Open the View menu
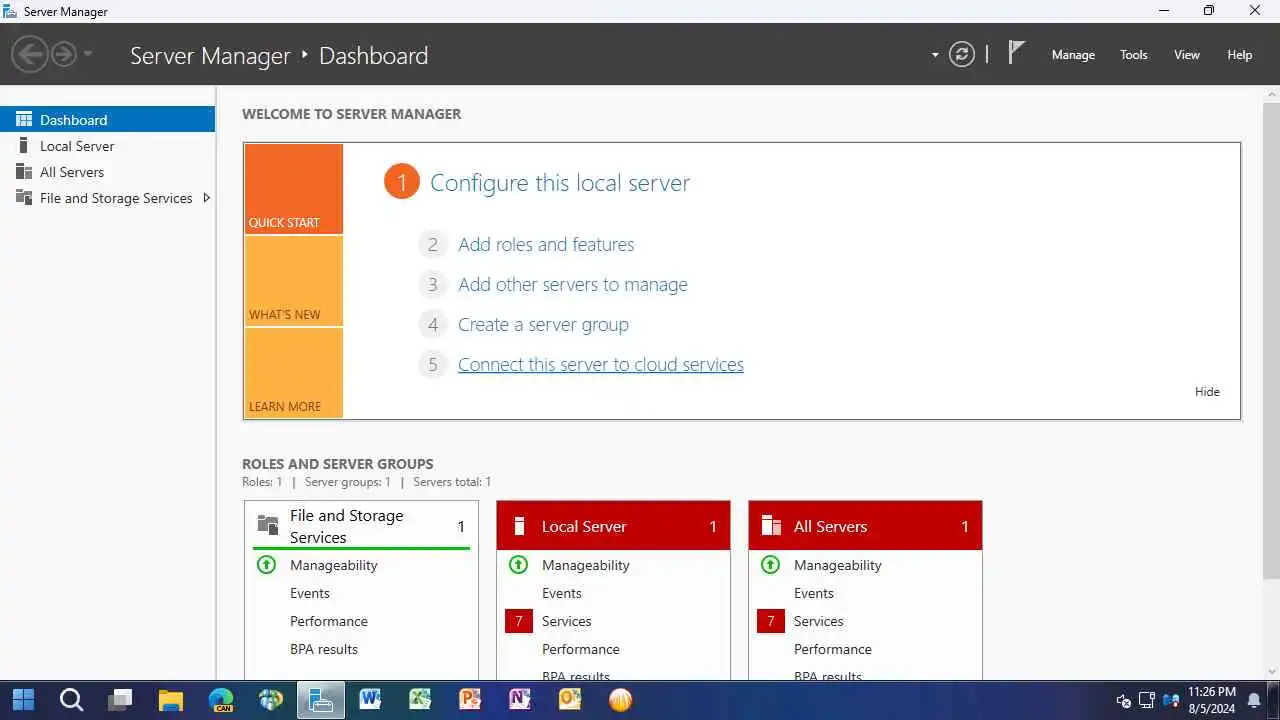Screen dimensions: 1280x720 pos(1187,55)
